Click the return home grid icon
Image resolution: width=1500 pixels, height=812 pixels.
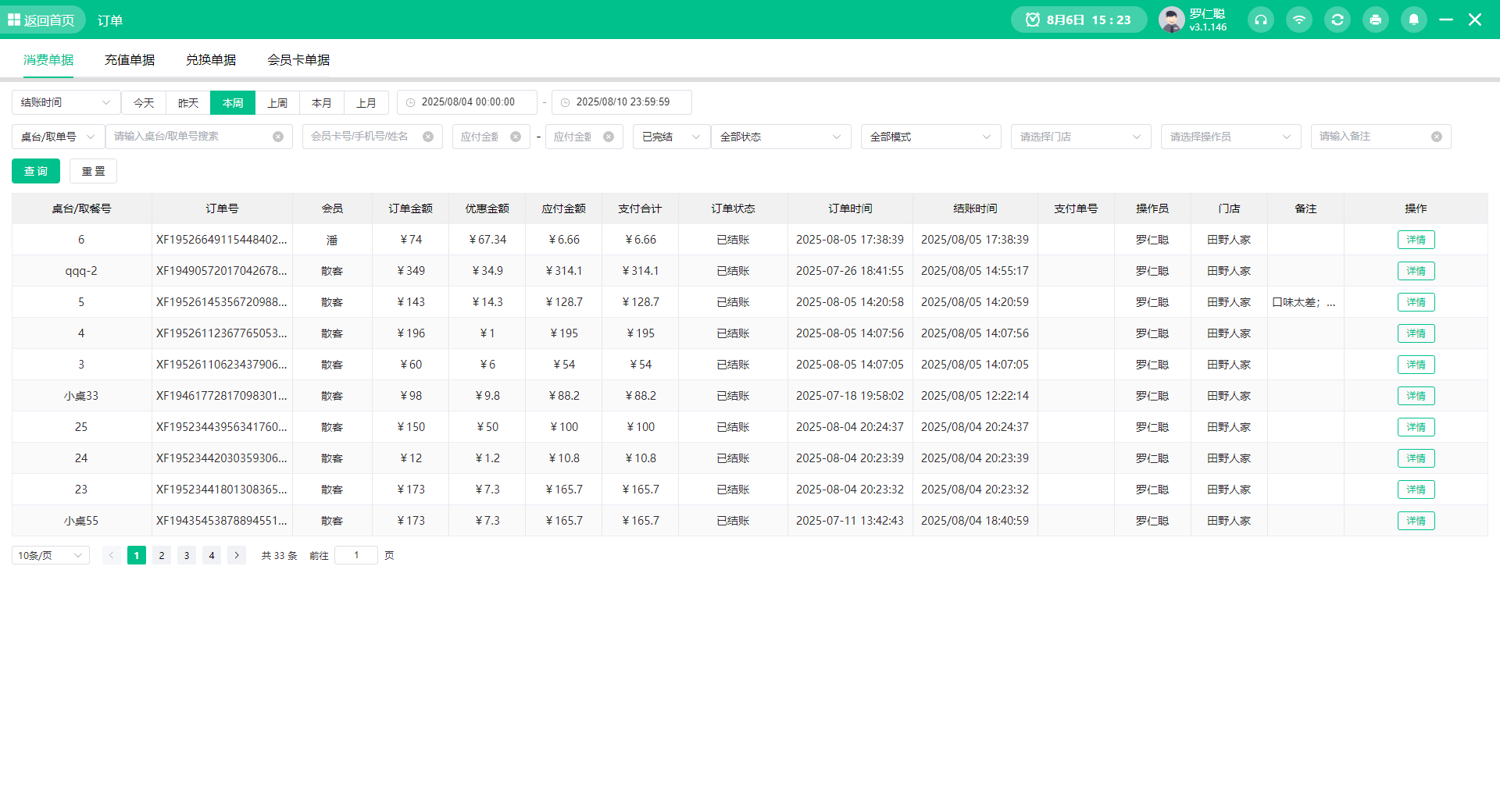click(14, 20)
